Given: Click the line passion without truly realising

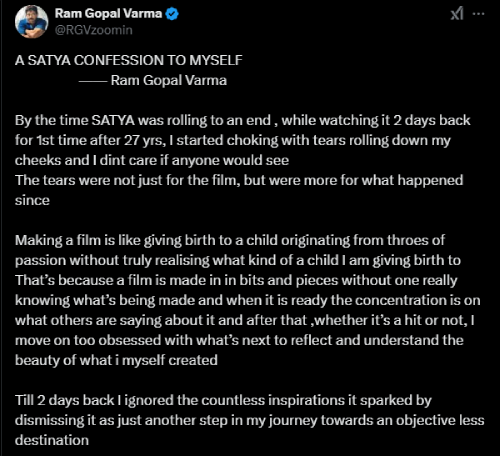Looking at the screenshot, I should pos(238,260).
